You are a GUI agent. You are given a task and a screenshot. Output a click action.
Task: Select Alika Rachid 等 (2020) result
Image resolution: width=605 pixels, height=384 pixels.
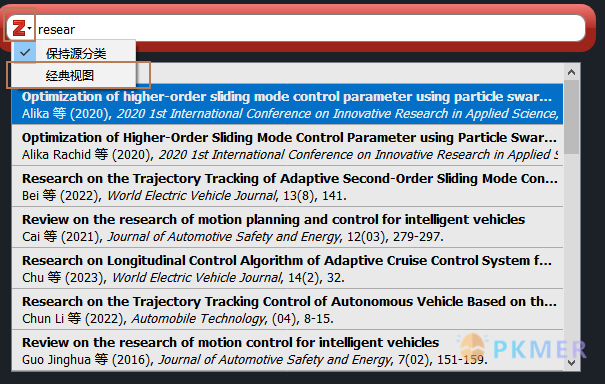pyautogui.click(x=287, y=145)
